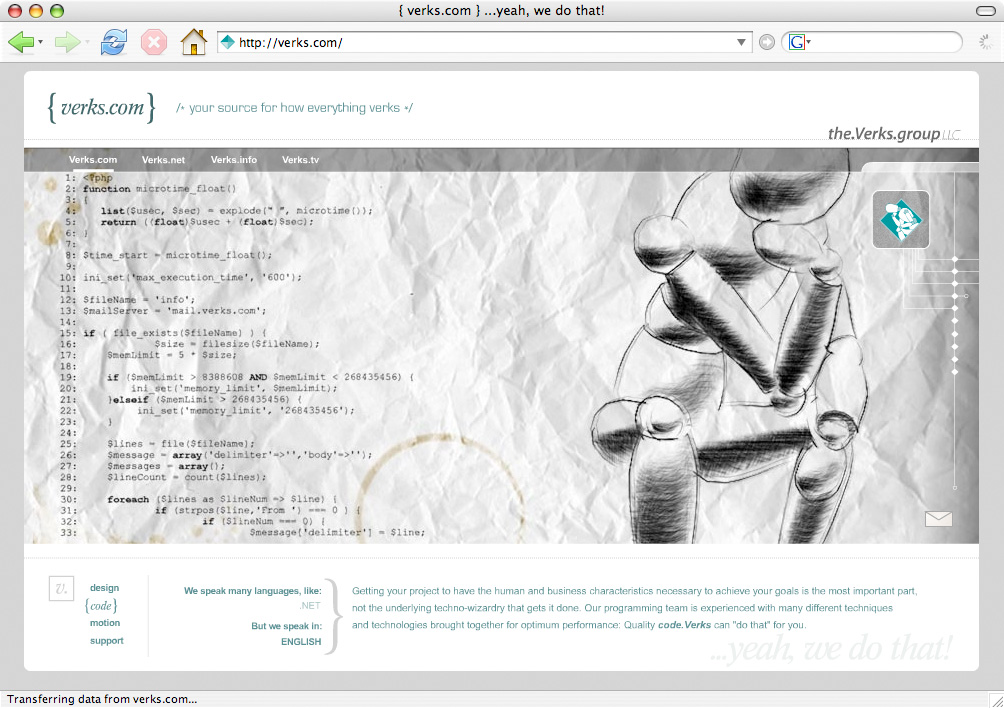
Task: Click the address bar URL field
Action: click(484, 42)
